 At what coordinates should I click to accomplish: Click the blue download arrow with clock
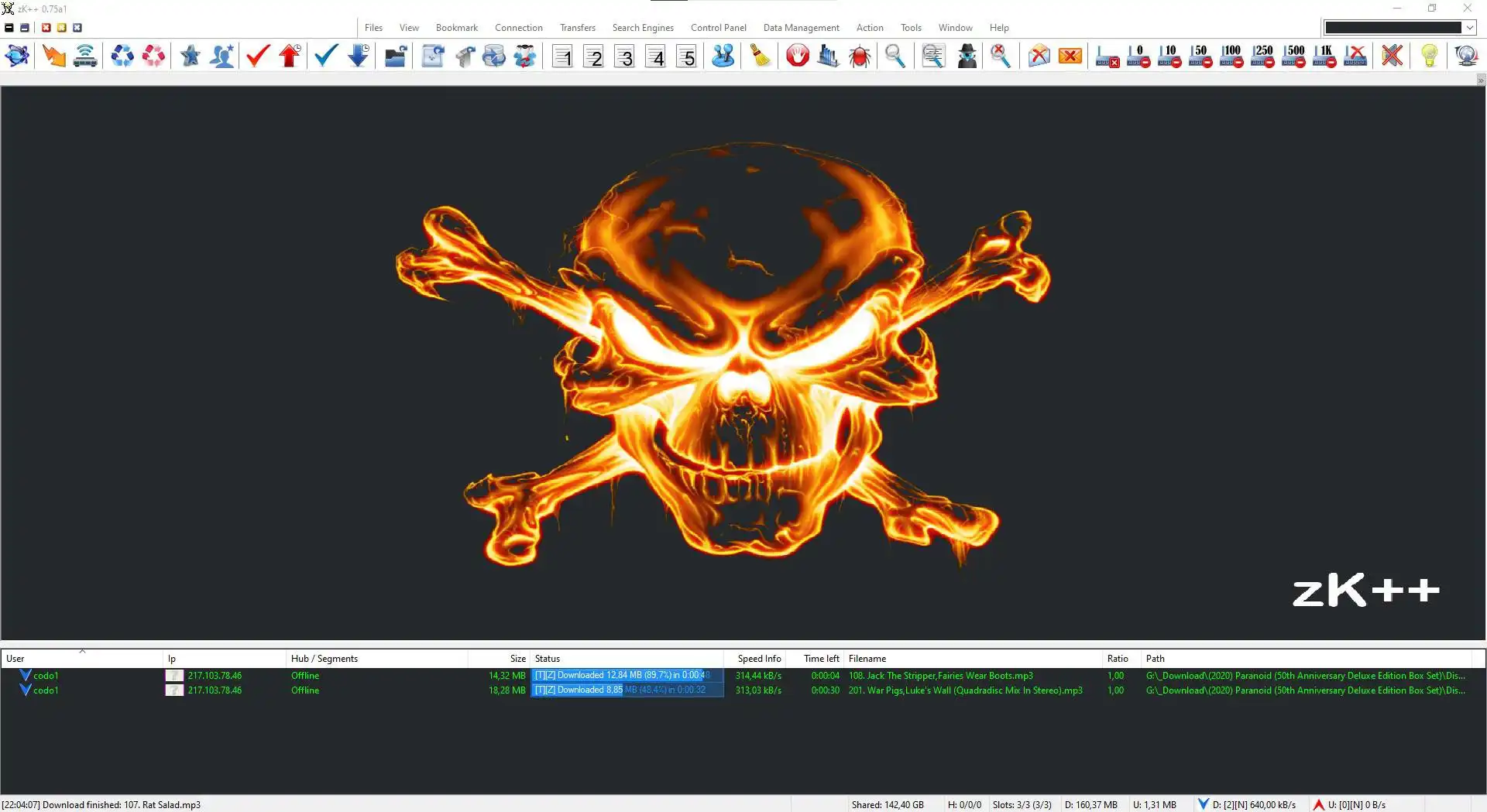(358, 56)
